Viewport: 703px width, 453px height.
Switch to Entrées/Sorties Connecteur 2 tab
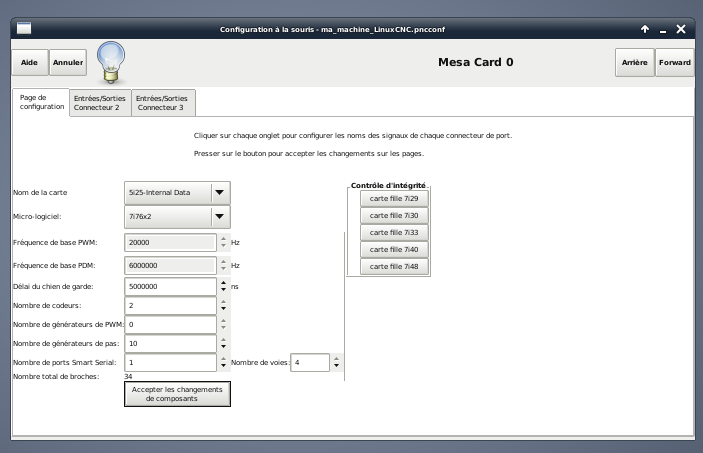tap(100, 103)
